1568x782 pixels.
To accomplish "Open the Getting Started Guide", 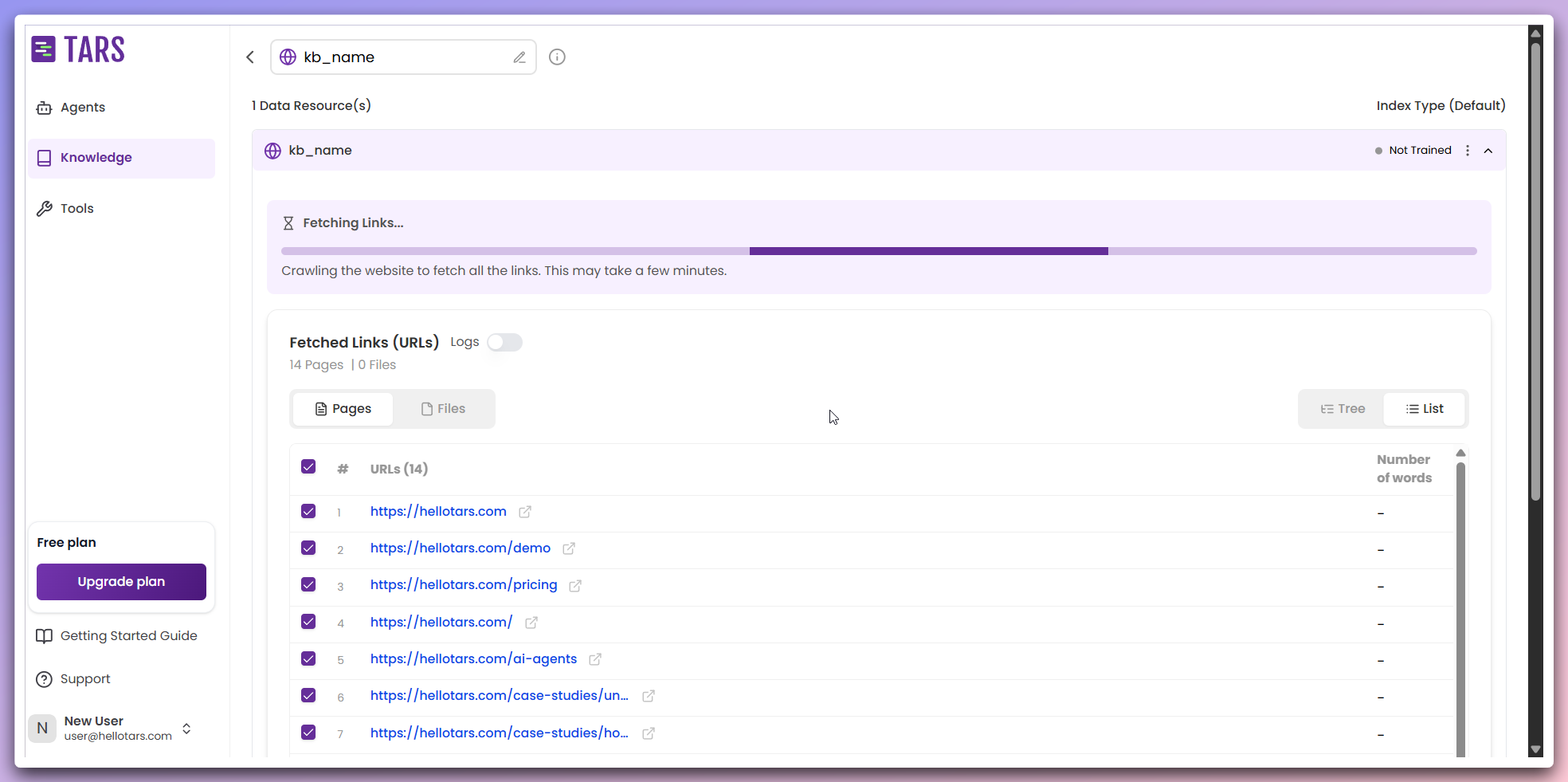I will pos(116,636).
